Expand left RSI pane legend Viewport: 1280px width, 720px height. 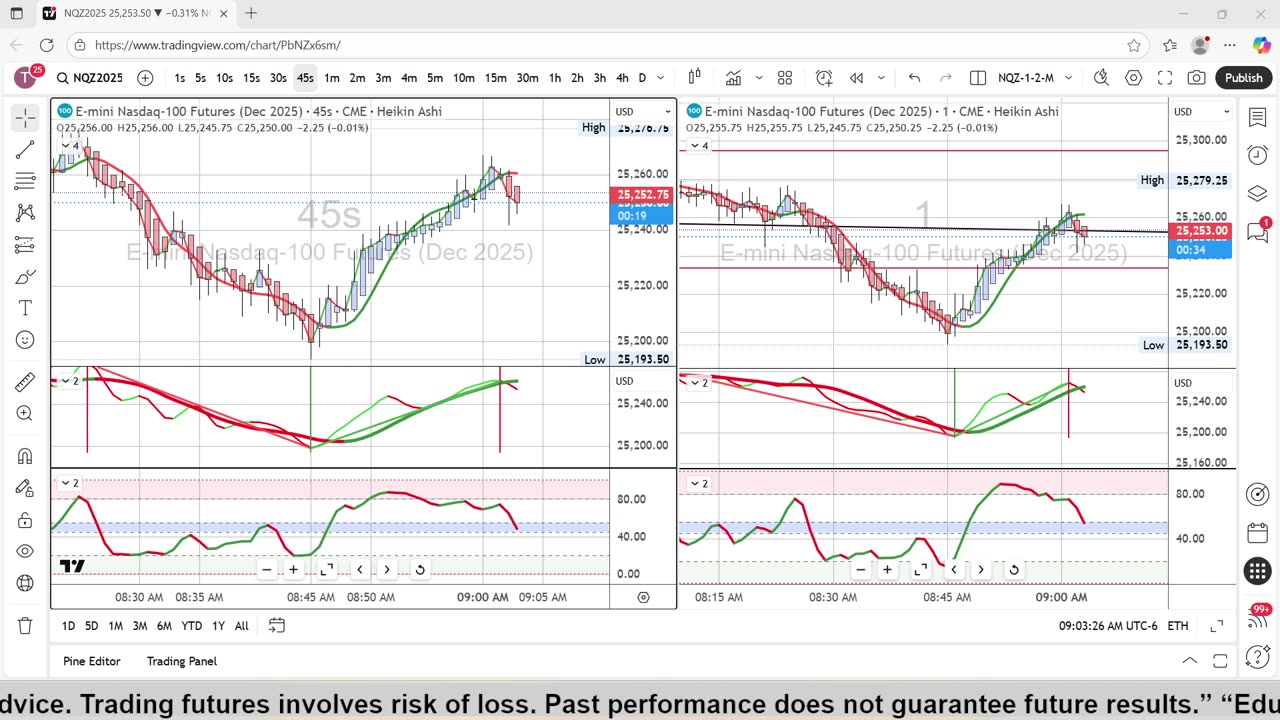pyautogui.click(x=70, y=483)
